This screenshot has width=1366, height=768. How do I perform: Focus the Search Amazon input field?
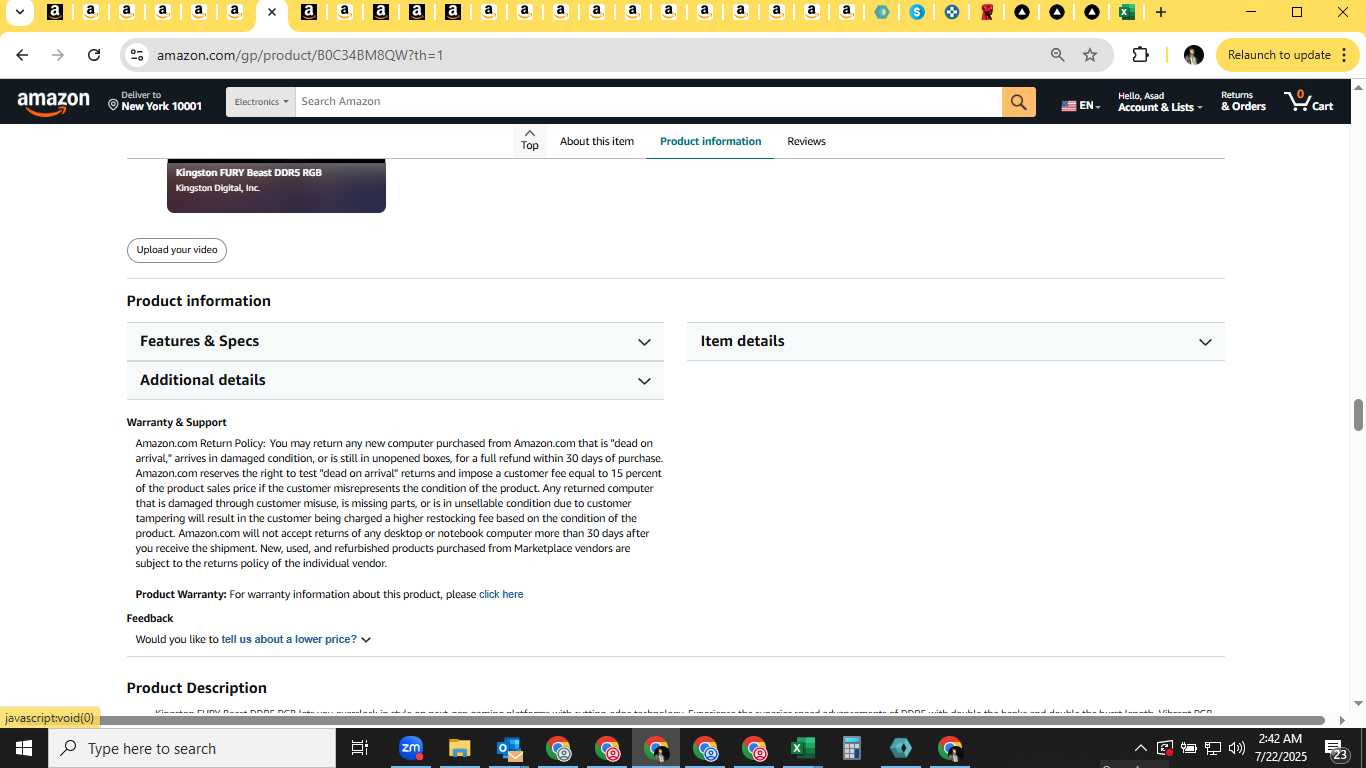(x=648, y=102)
